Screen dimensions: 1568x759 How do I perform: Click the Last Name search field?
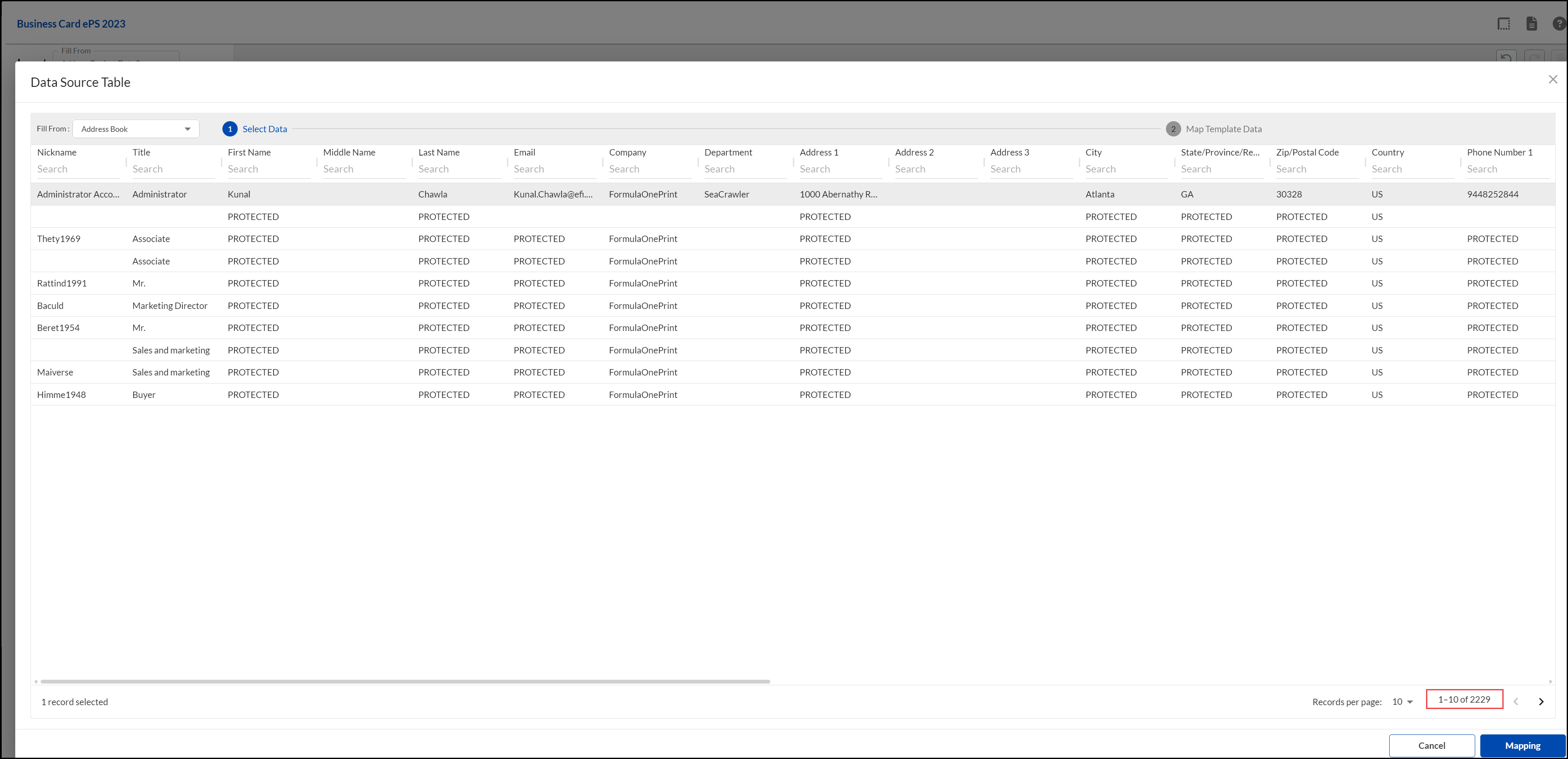tap(458, 169)
